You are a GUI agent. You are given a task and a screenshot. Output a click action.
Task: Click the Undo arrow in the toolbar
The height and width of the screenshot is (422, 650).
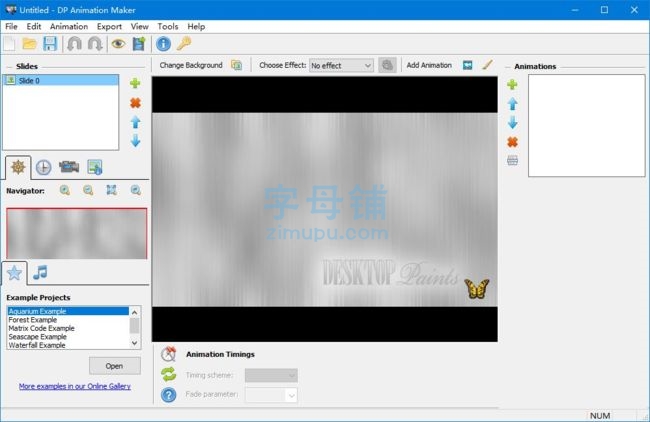tap(75, 44)
